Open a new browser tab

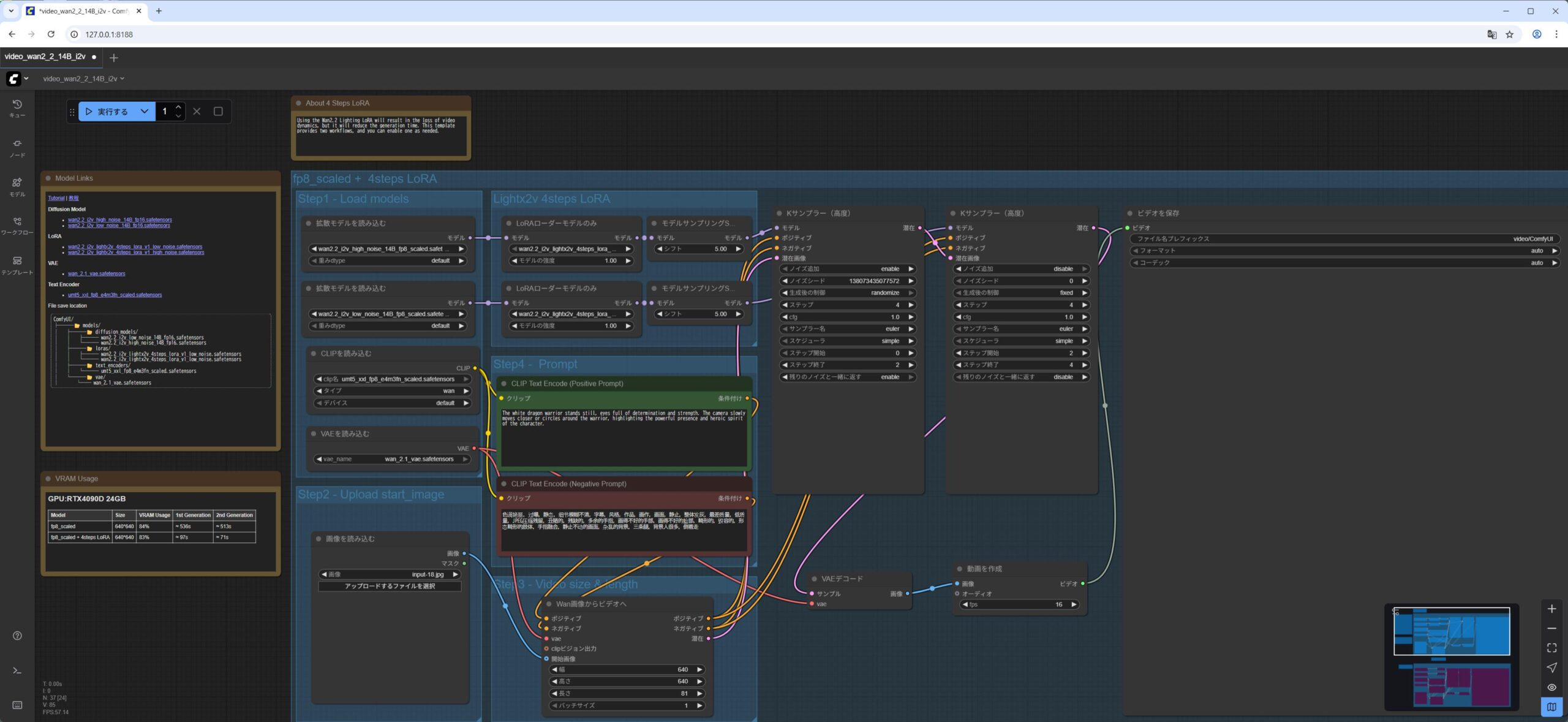tap(159, 11)
